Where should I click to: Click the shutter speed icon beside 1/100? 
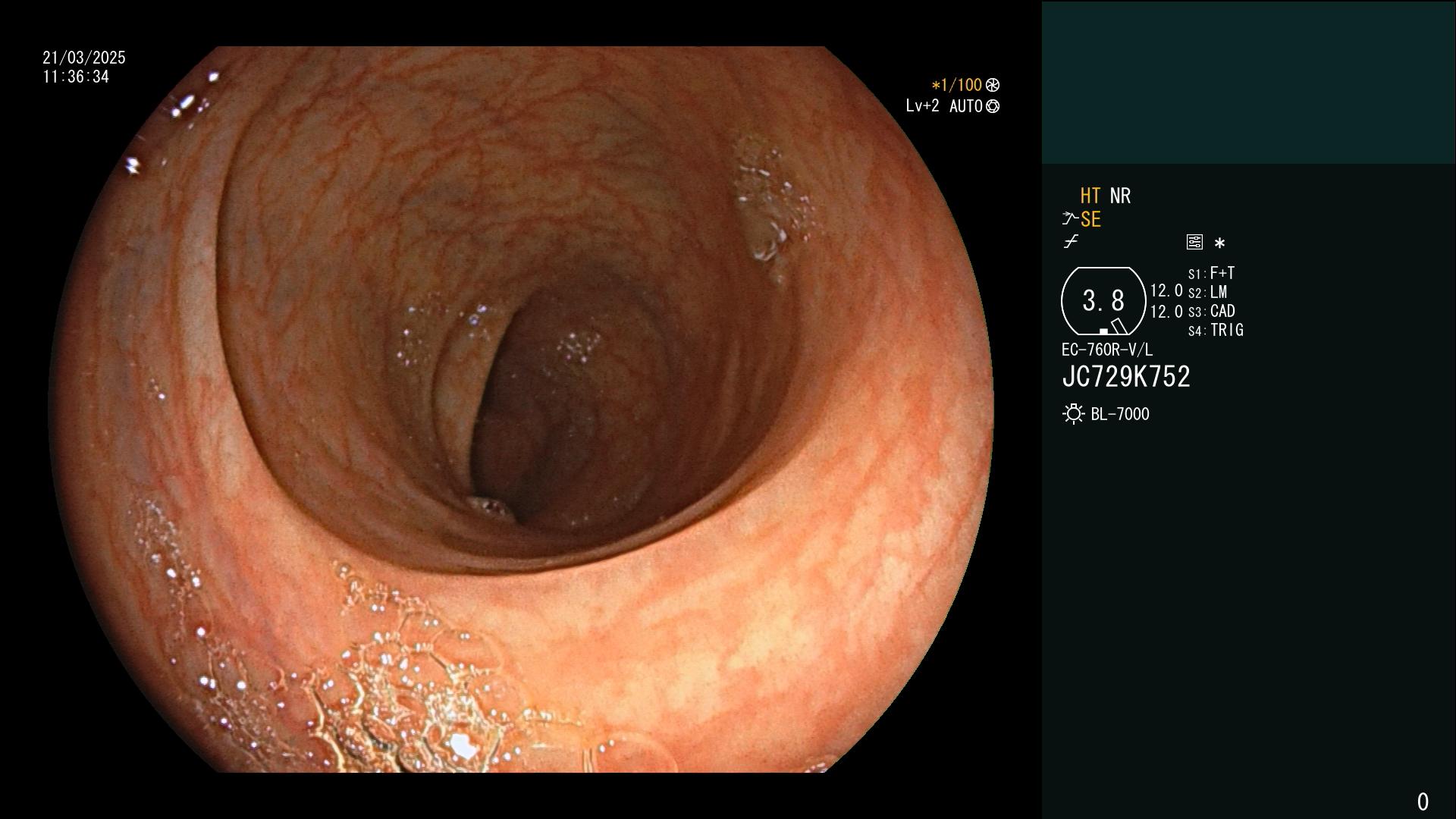(993, 85)
